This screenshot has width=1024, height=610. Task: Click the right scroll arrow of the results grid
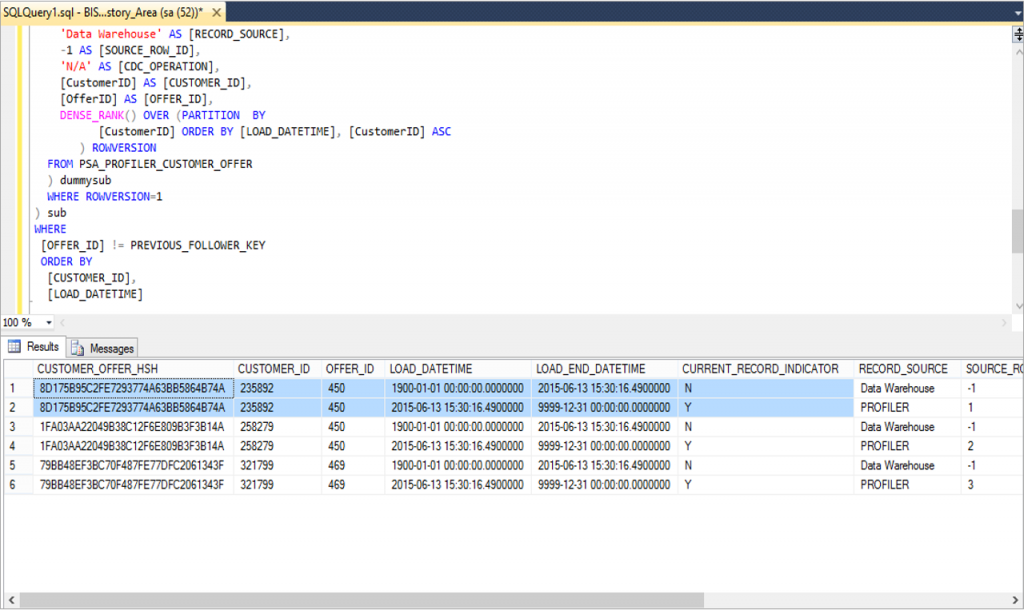click(1015, 598)
